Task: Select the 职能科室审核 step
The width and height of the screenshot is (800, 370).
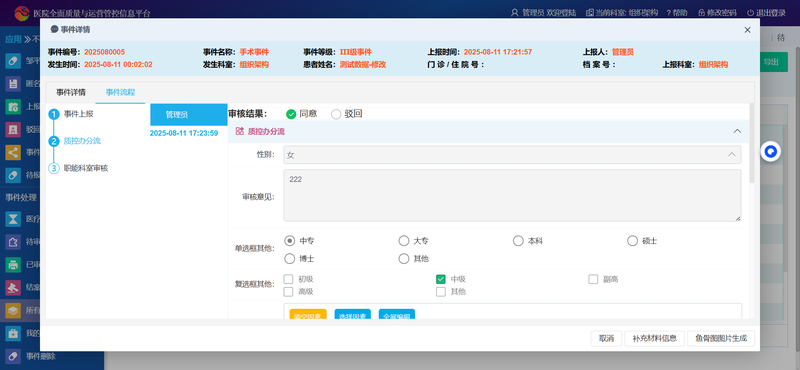Action: [86, 168]
